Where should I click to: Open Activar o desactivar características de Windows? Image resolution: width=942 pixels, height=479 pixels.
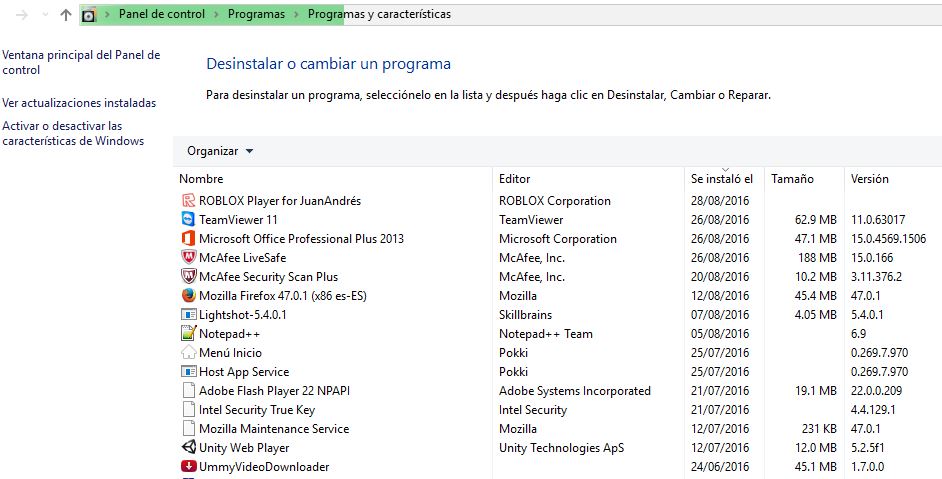pos(73,133)
